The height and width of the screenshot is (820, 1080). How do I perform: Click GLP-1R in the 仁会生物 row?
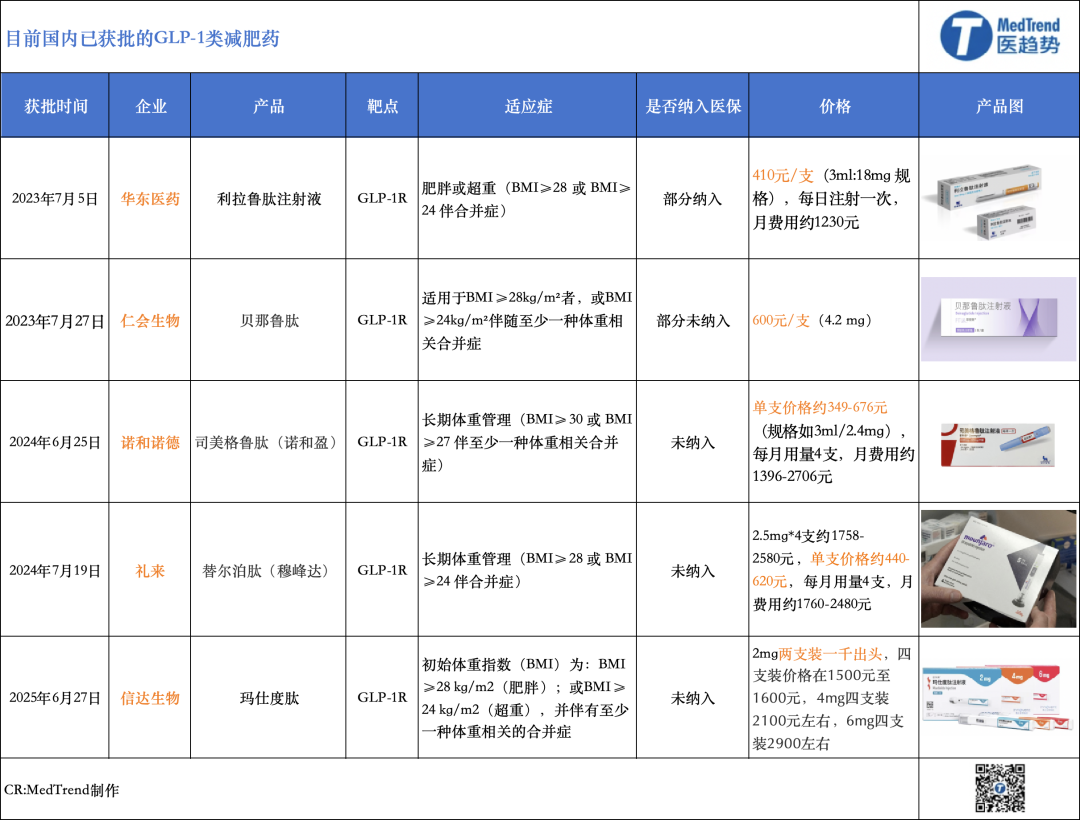pyautogui.click(x=382, y=320)
